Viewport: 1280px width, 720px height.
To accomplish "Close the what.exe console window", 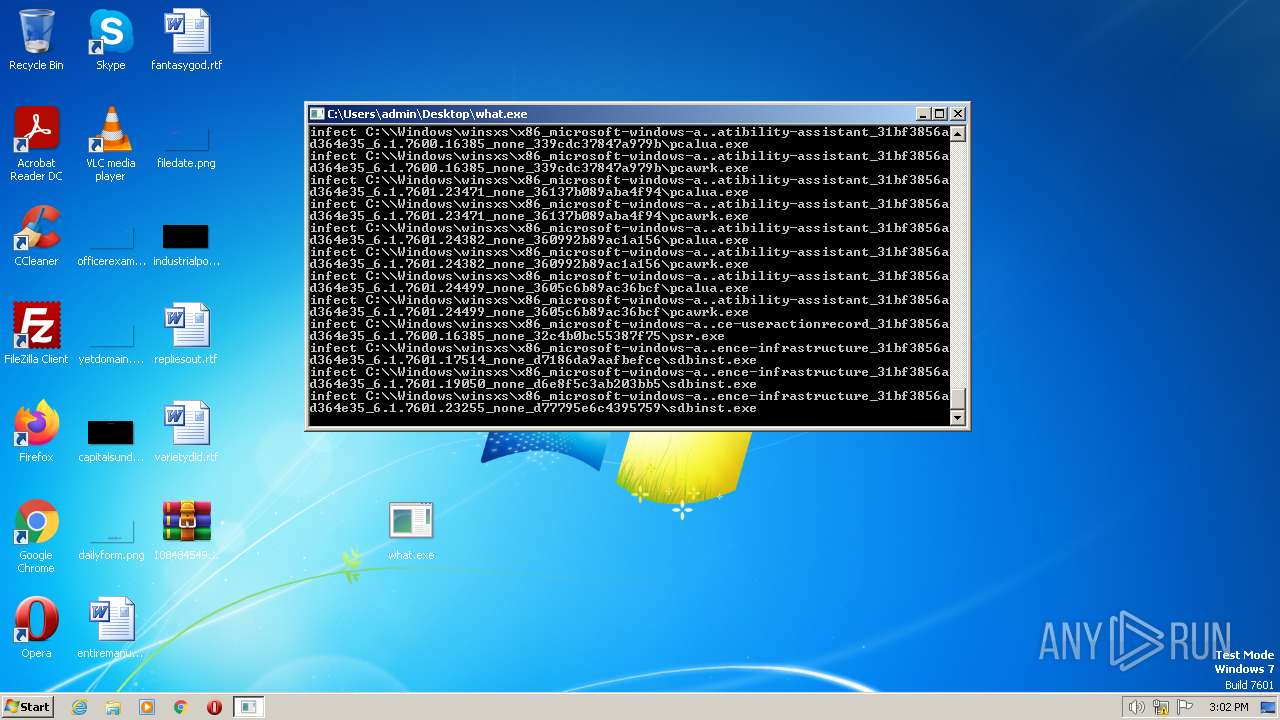I will 957,114.
